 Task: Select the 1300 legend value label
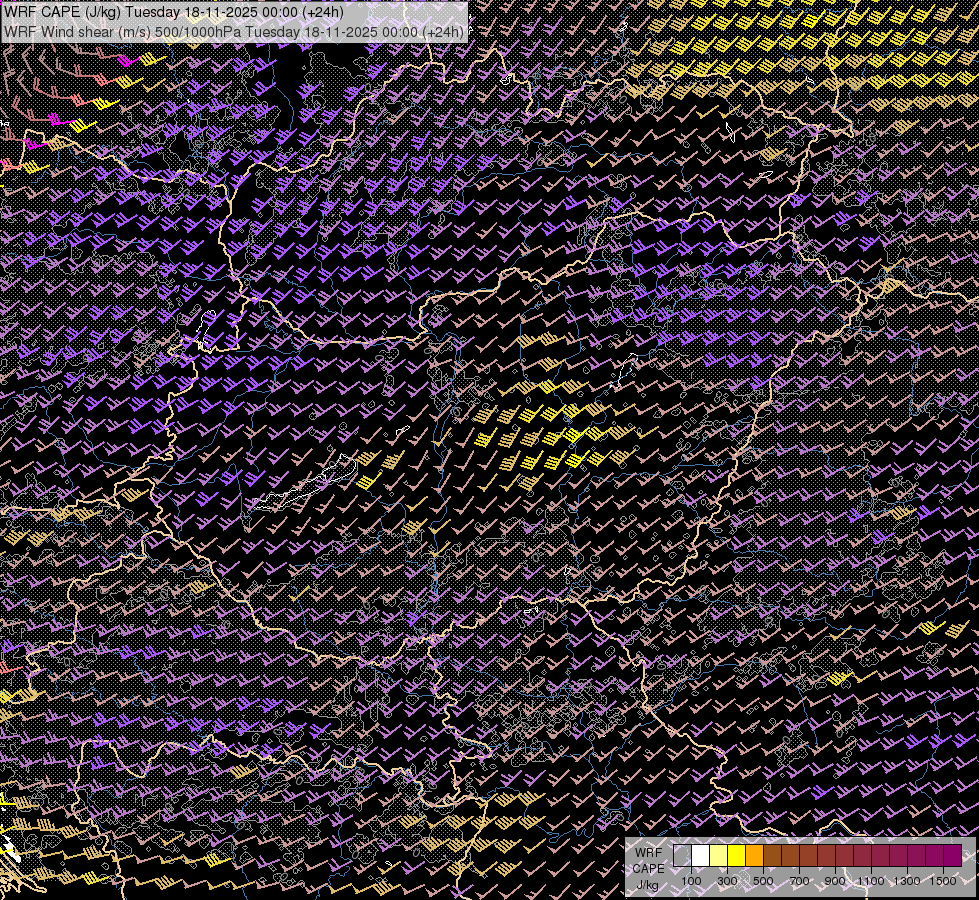[907, 881]
